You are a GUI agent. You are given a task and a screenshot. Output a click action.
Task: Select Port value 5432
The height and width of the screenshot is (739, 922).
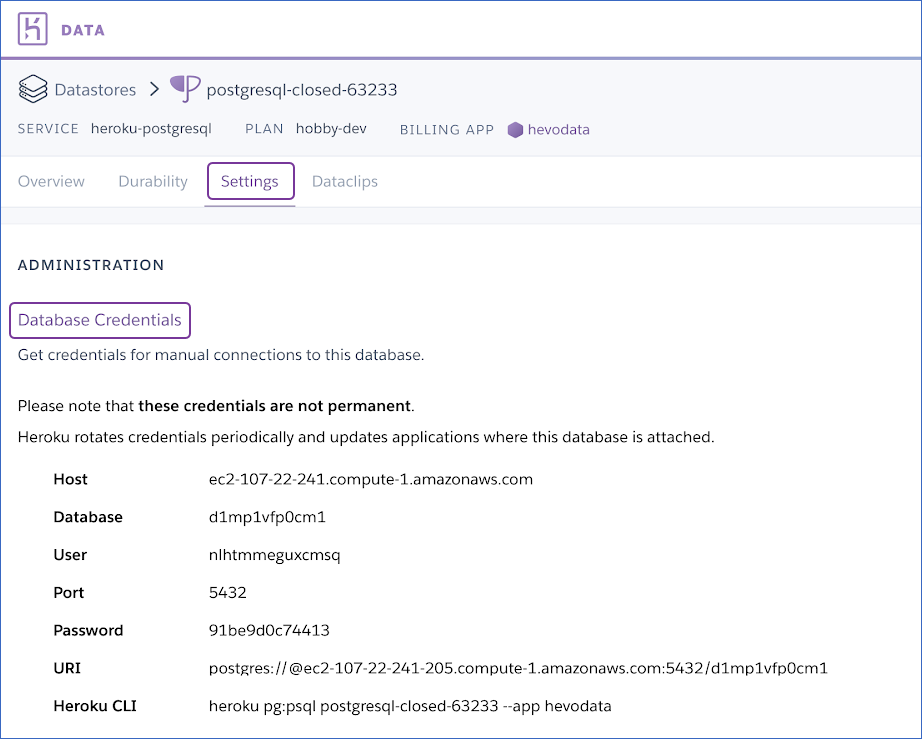[x=228, y=593]
